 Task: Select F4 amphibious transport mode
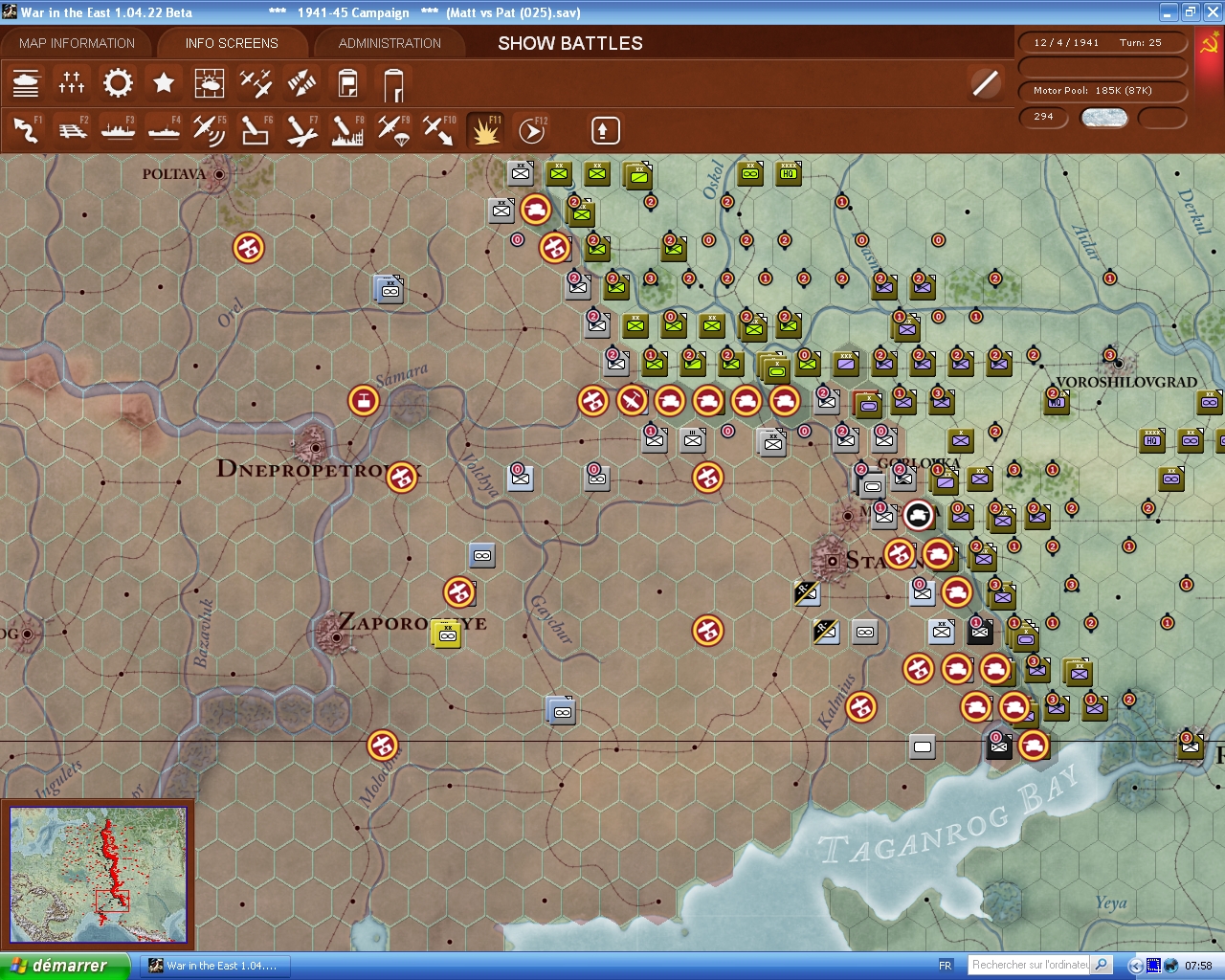pyautogui.click(x=164, y=129)
